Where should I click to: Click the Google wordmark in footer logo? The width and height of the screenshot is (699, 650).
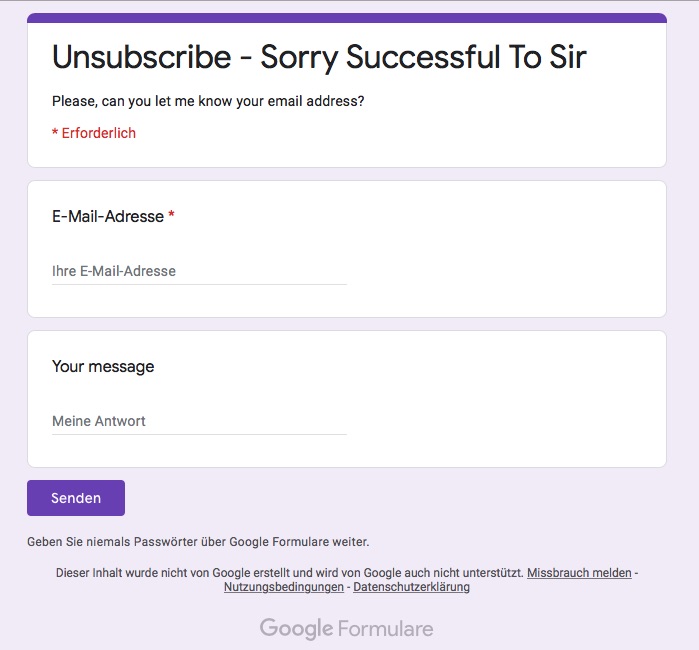tap(296, 629)
